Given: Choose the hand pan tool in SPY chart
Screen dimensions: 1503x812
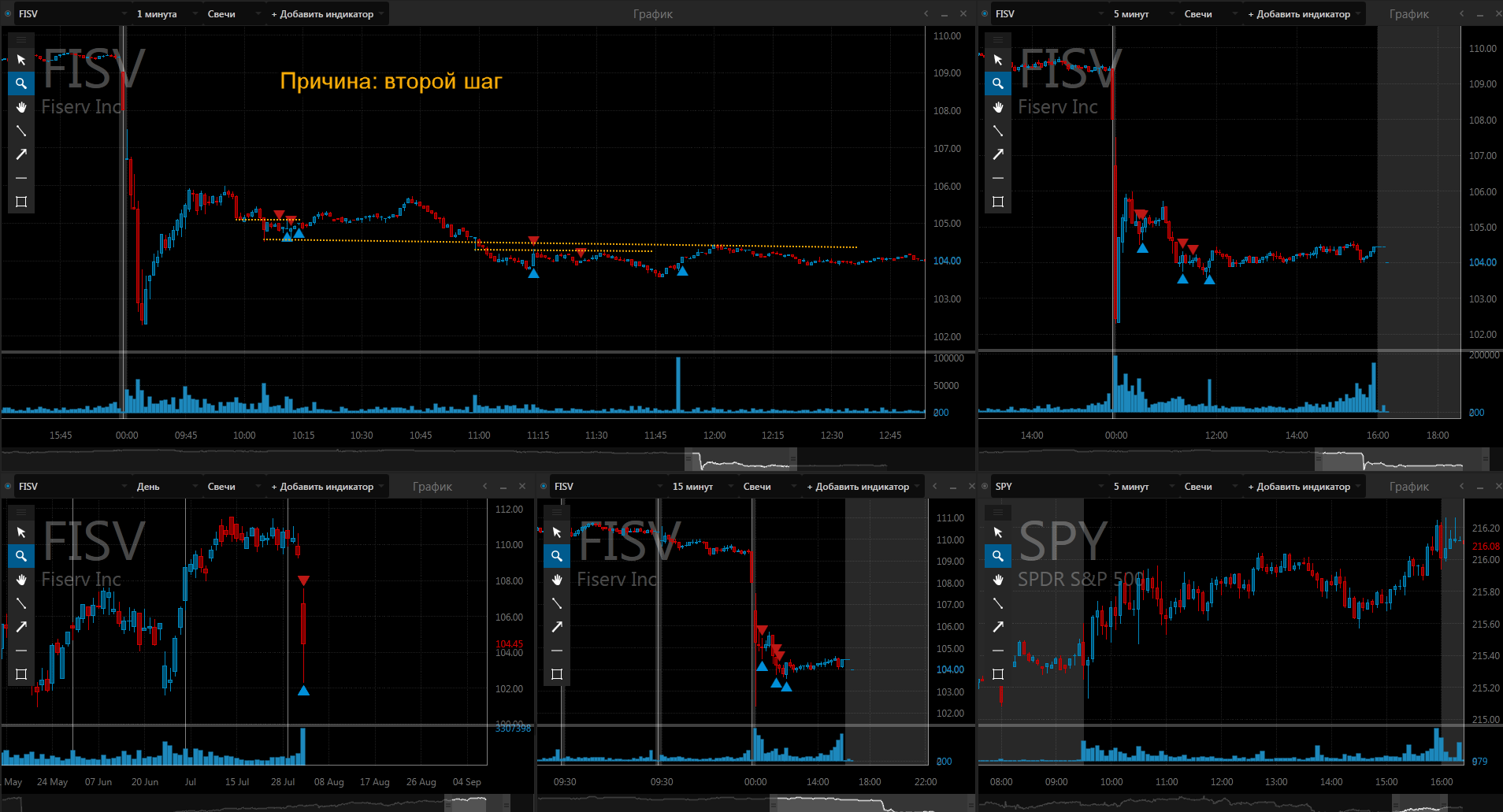Looking at the screenshot, I should click(x=998, y=580).
